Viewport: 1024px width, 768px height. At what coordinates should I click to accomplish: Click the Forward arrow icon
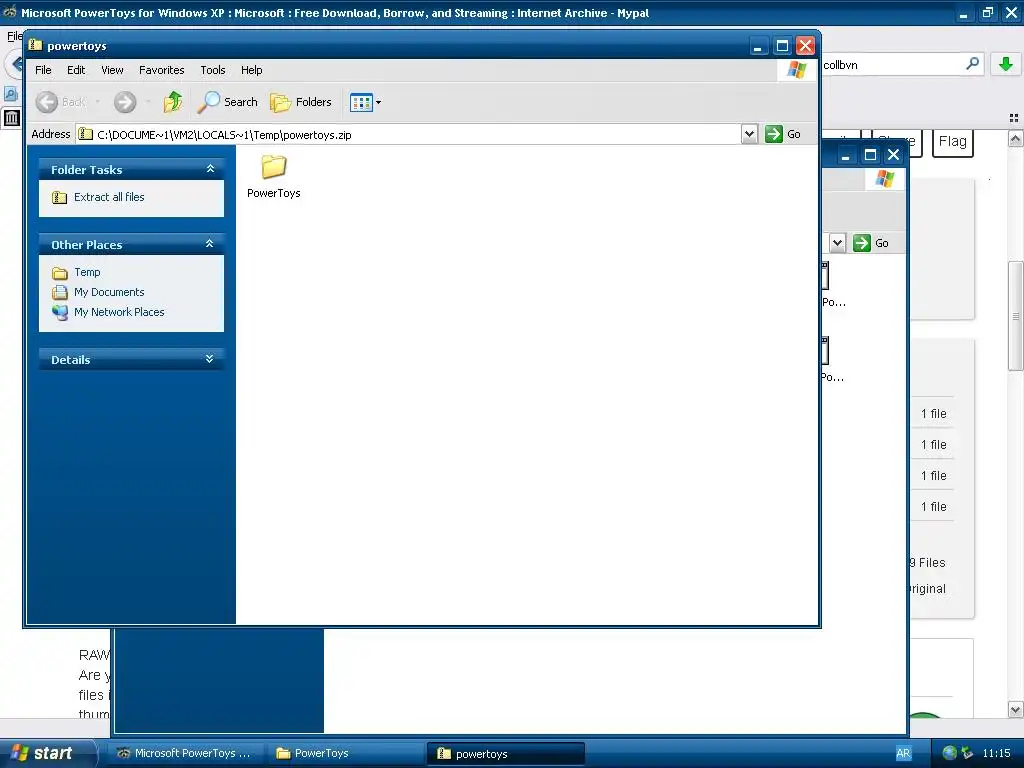[x=125, y=102]
